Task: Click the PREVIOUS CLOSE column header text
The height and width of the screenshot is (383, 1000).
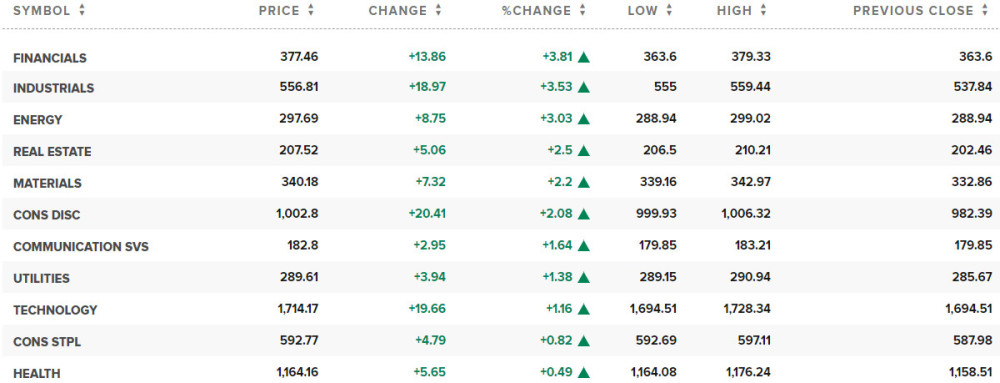Action: (x=913, y=11)
